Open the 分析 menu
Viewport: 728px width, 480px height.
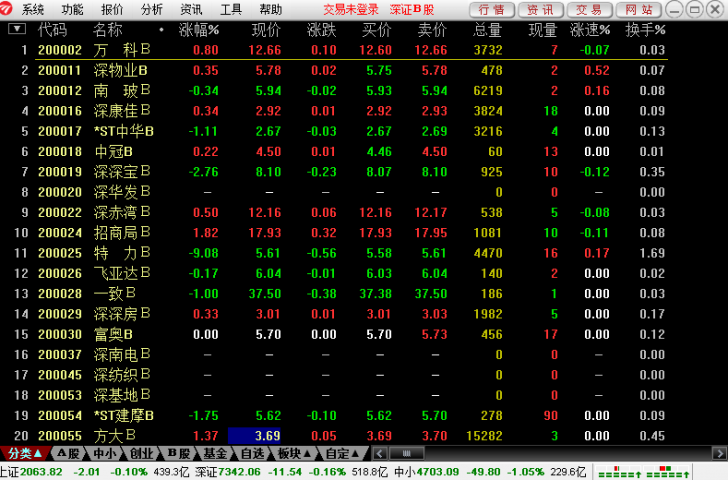coord(152,9)
